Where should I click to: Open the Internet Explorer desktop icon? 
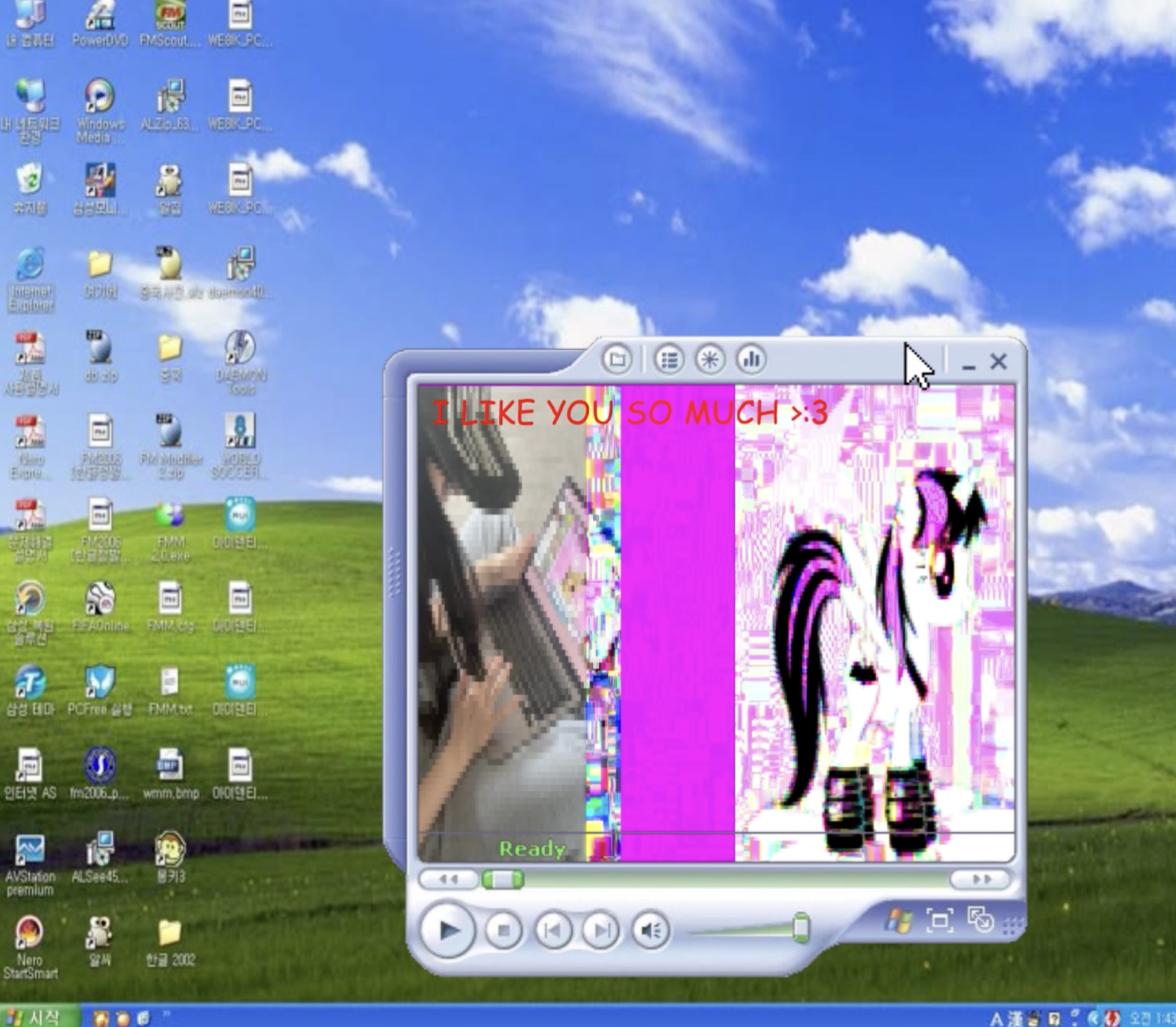(31, 266)
